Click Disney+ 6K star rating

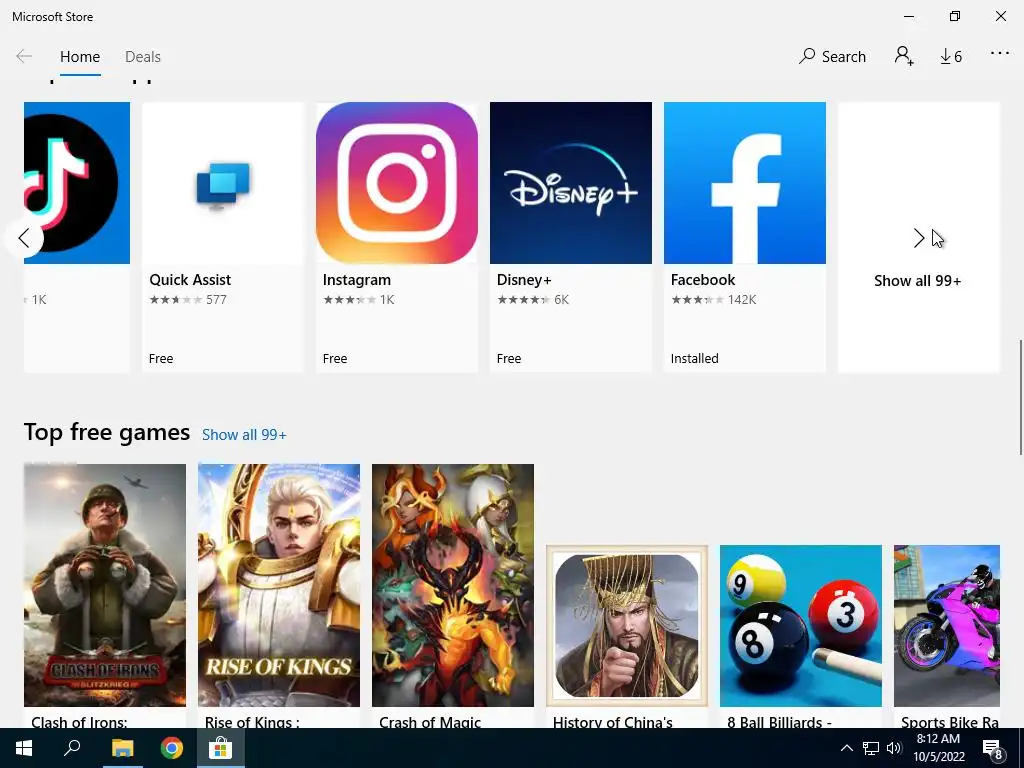click(533, 300)
